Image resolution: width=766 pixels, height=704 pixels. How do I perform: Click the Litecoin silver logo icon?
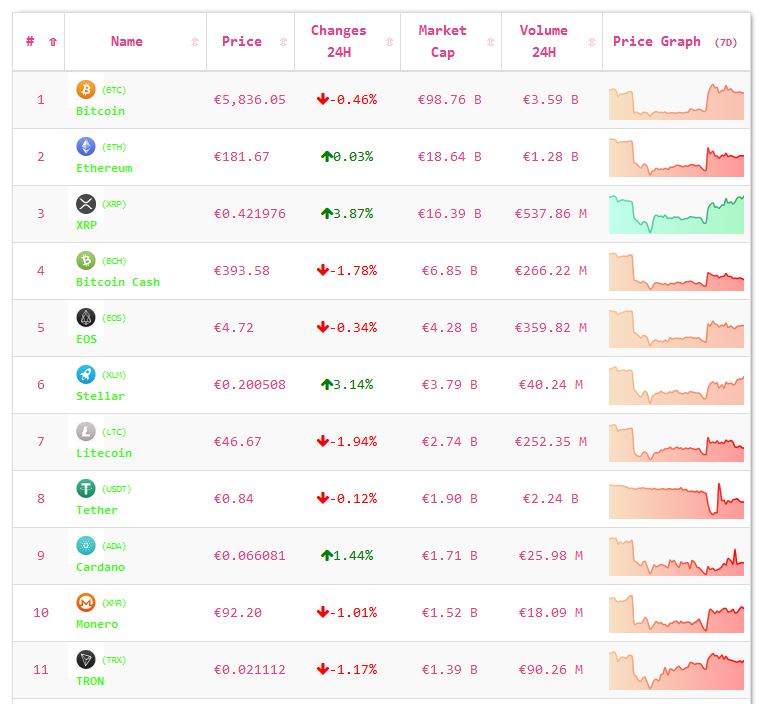tap(86, 431)
